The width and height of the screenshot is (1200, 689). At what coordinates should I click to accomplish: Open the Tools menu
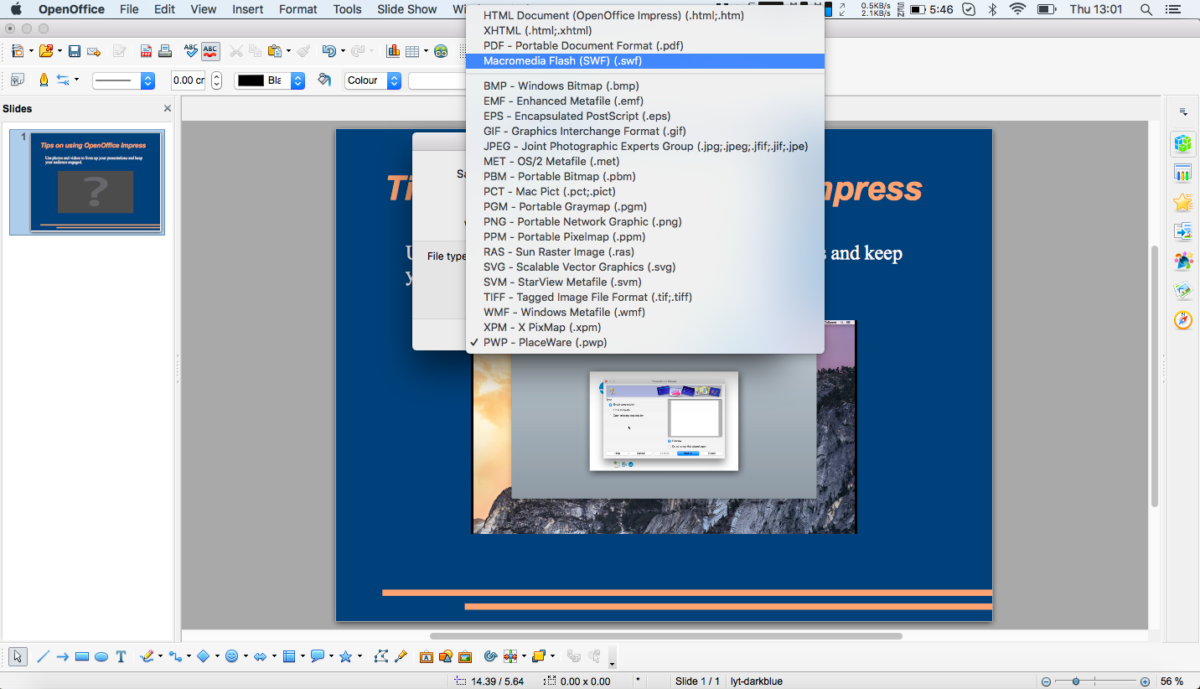point(347,9)
